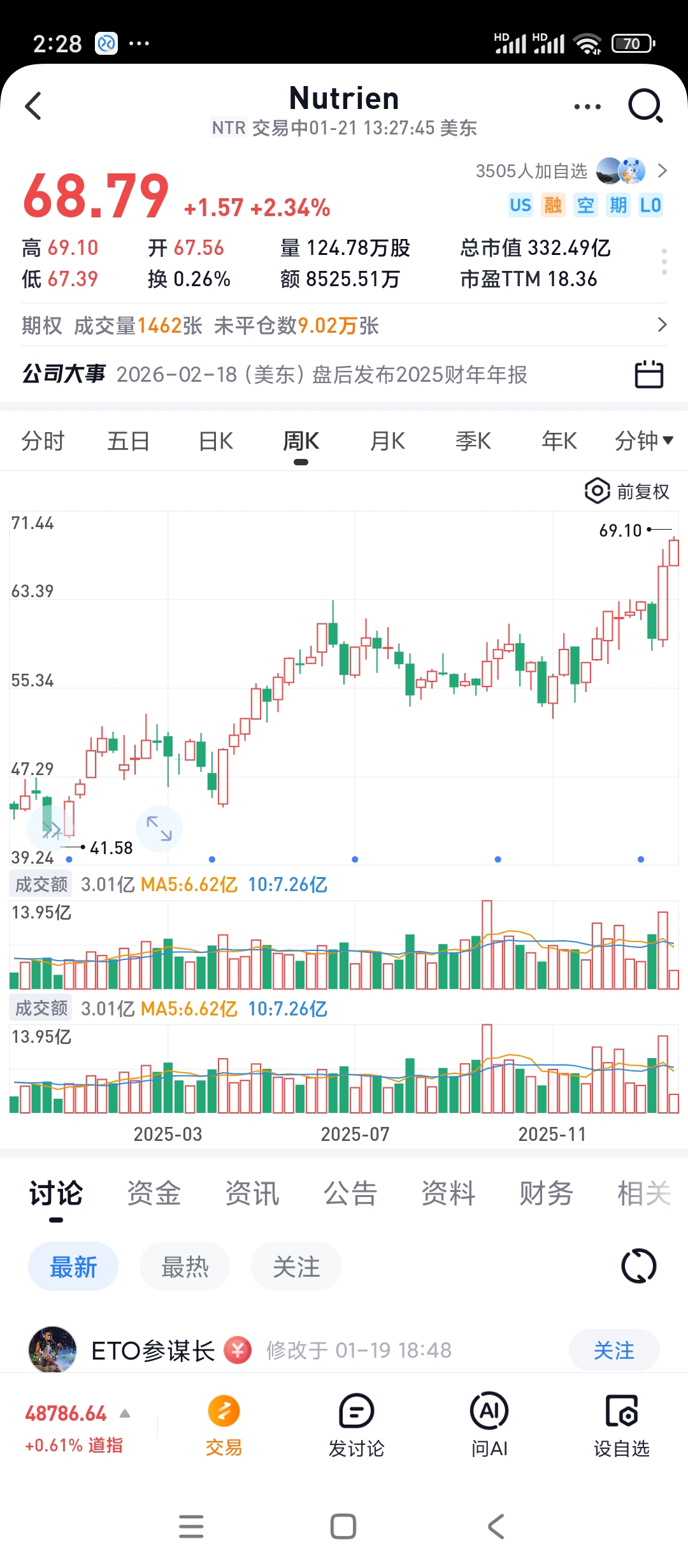Tap the tallest volume bar in first panel
The width and height of the screenshot is (688, 1568).
pos(487,945)
